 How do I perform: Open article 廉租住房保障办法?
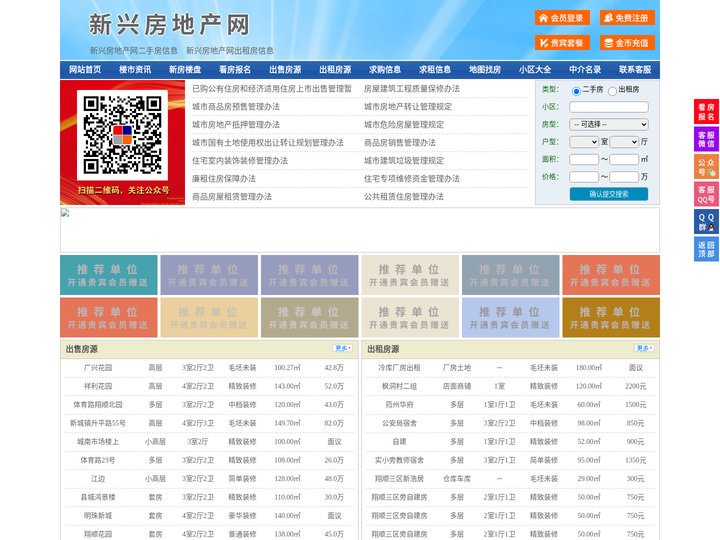(x=224, y=179)
